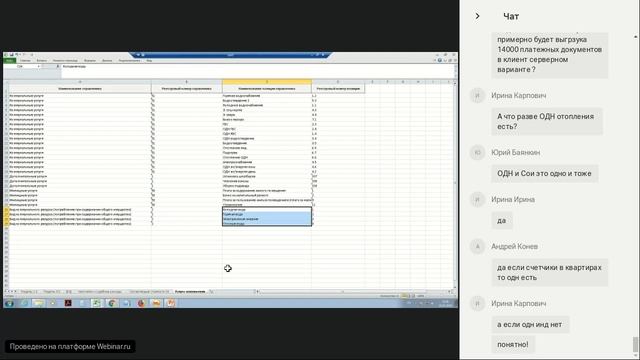Screen dimensions: 640x360
Task: Click inside the Name Box field
Action: click(x=20, y=66)
